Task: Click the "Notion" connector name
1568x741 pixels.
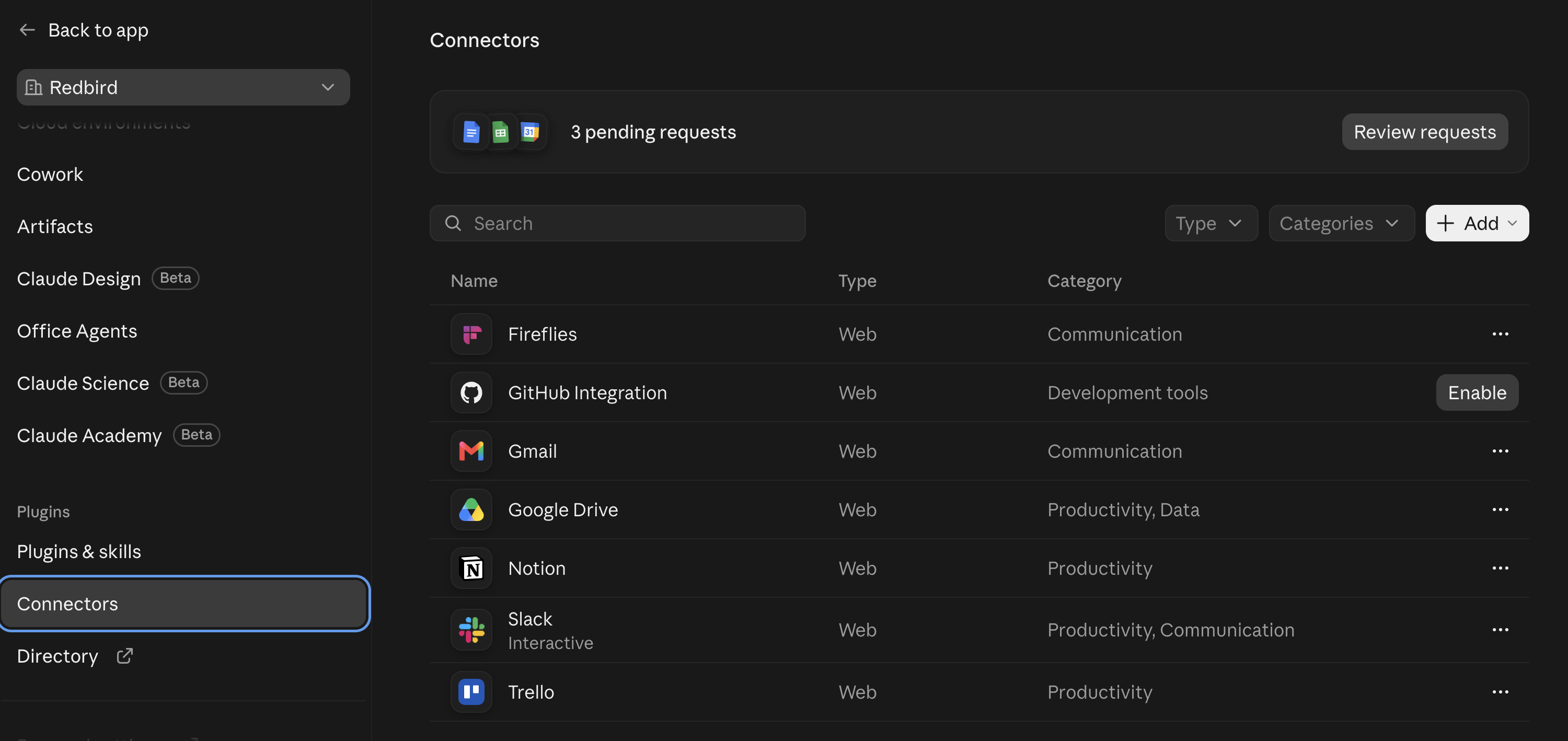Action: tap(536, 568)
